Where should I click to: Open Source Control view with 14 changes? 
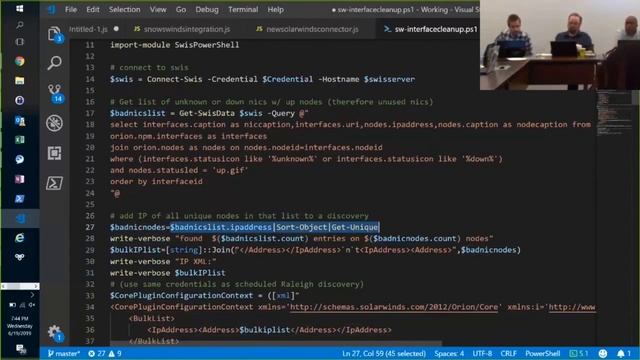[55, 93]
